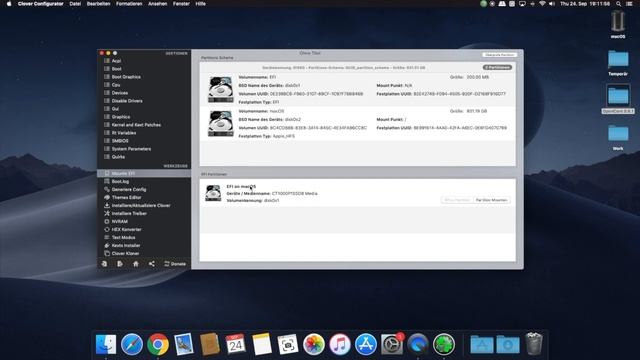The width and height of the screenshot is (640, 360).
Task: Open the Bearbeiten menu
Action: coord(98,4)
